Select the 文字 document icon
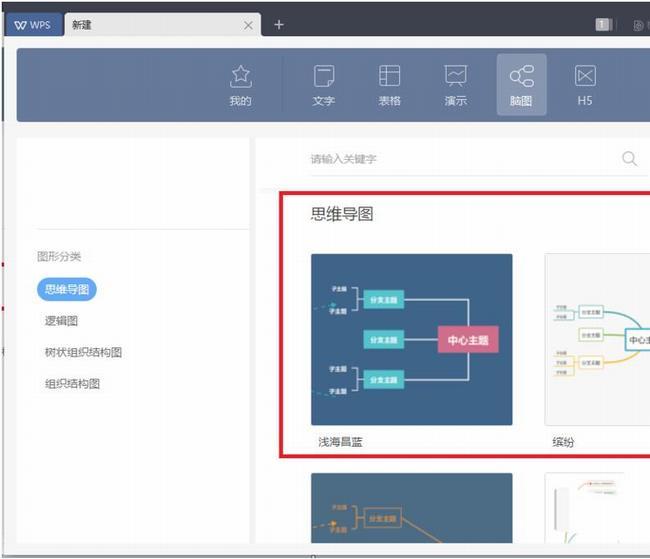This screenshot has width=650, height=559. [324, 85]
